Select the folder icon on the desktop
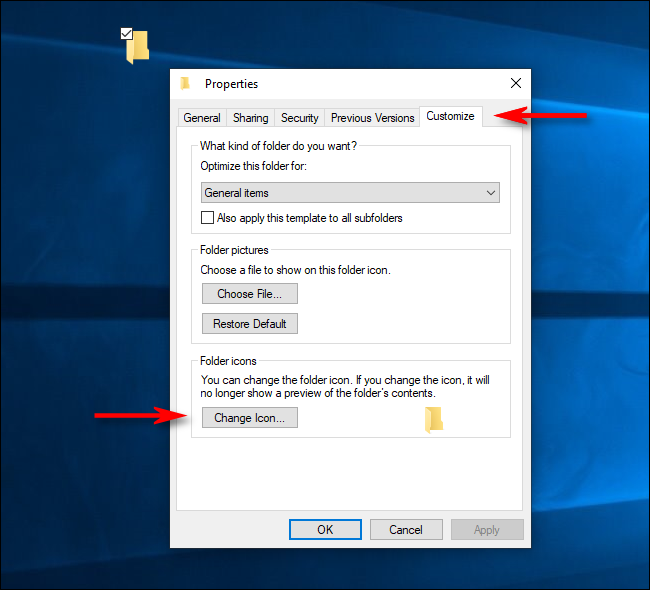 138,47
